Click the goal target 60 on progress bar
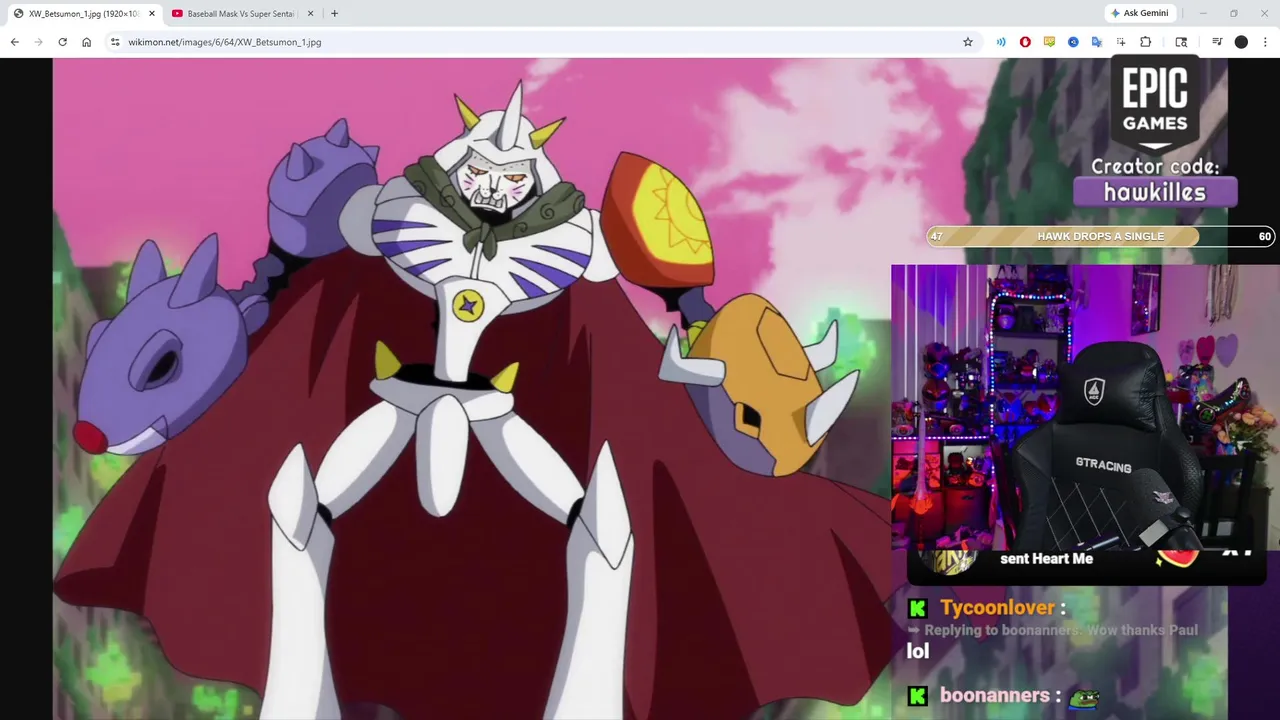Image resolution: width=1280 pixels, height=720 pixels. pyautogui.click(x=1265, y=236)
